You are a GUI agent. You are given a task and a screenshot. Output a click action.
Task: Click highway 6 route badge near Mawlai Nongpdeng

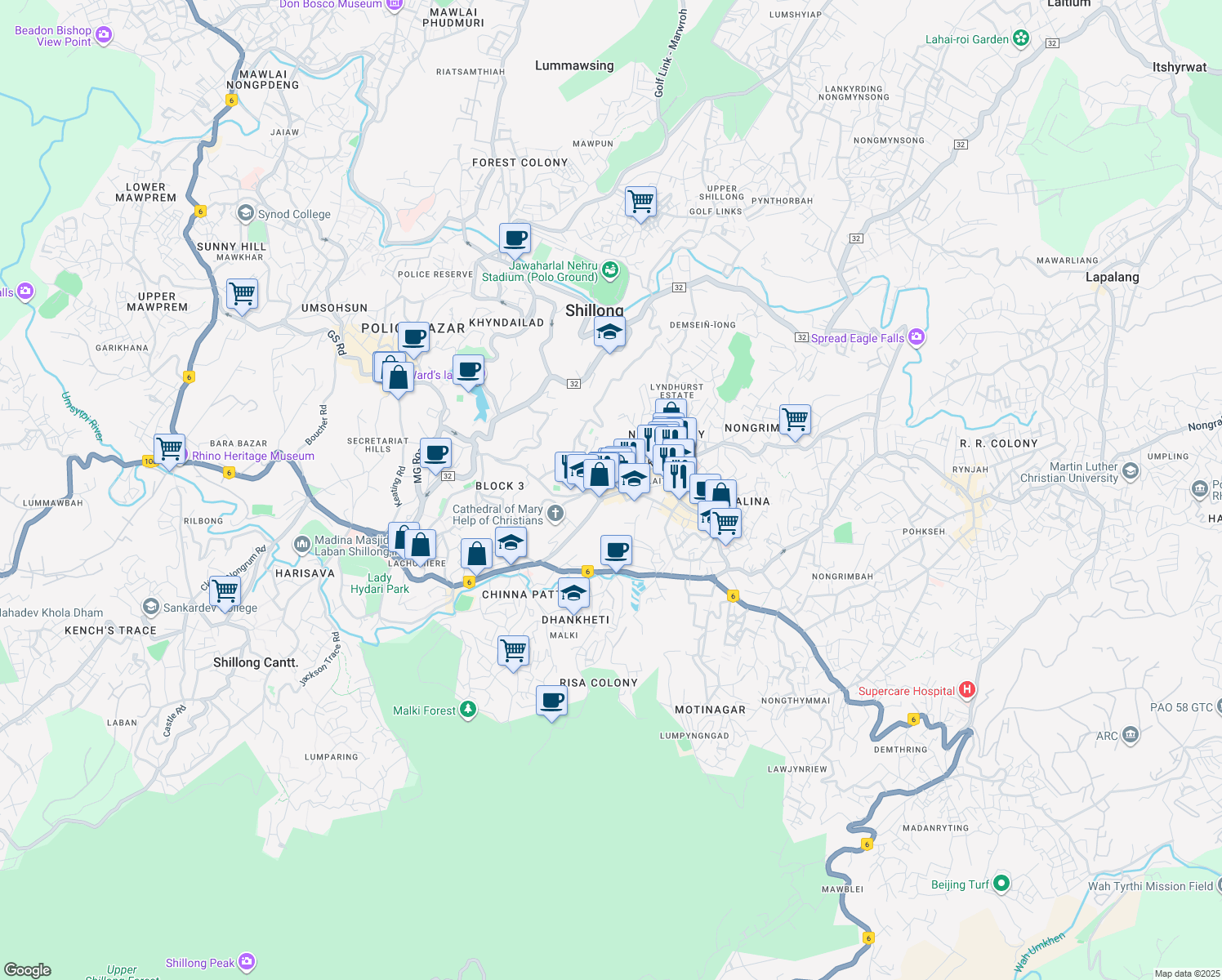point(232,100)
